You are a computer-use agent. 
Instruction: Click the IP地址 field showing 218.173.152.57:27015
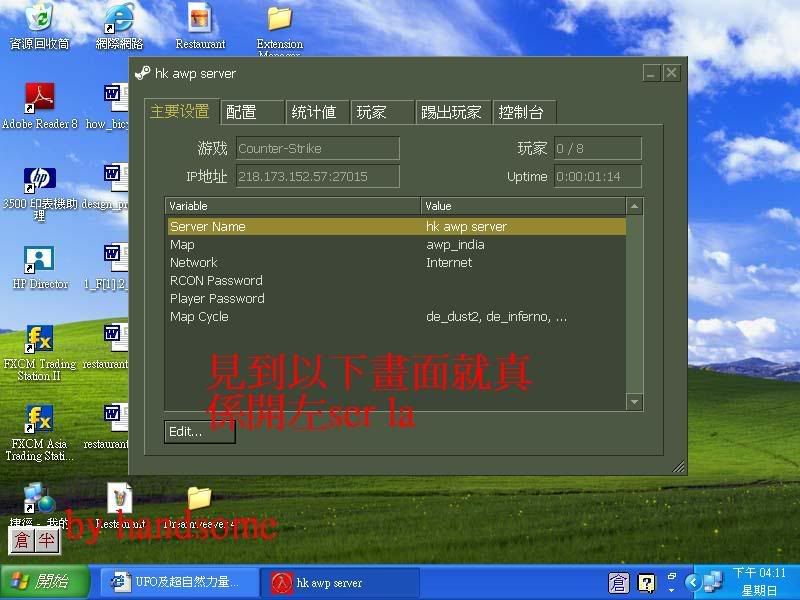tap(317, 177)
